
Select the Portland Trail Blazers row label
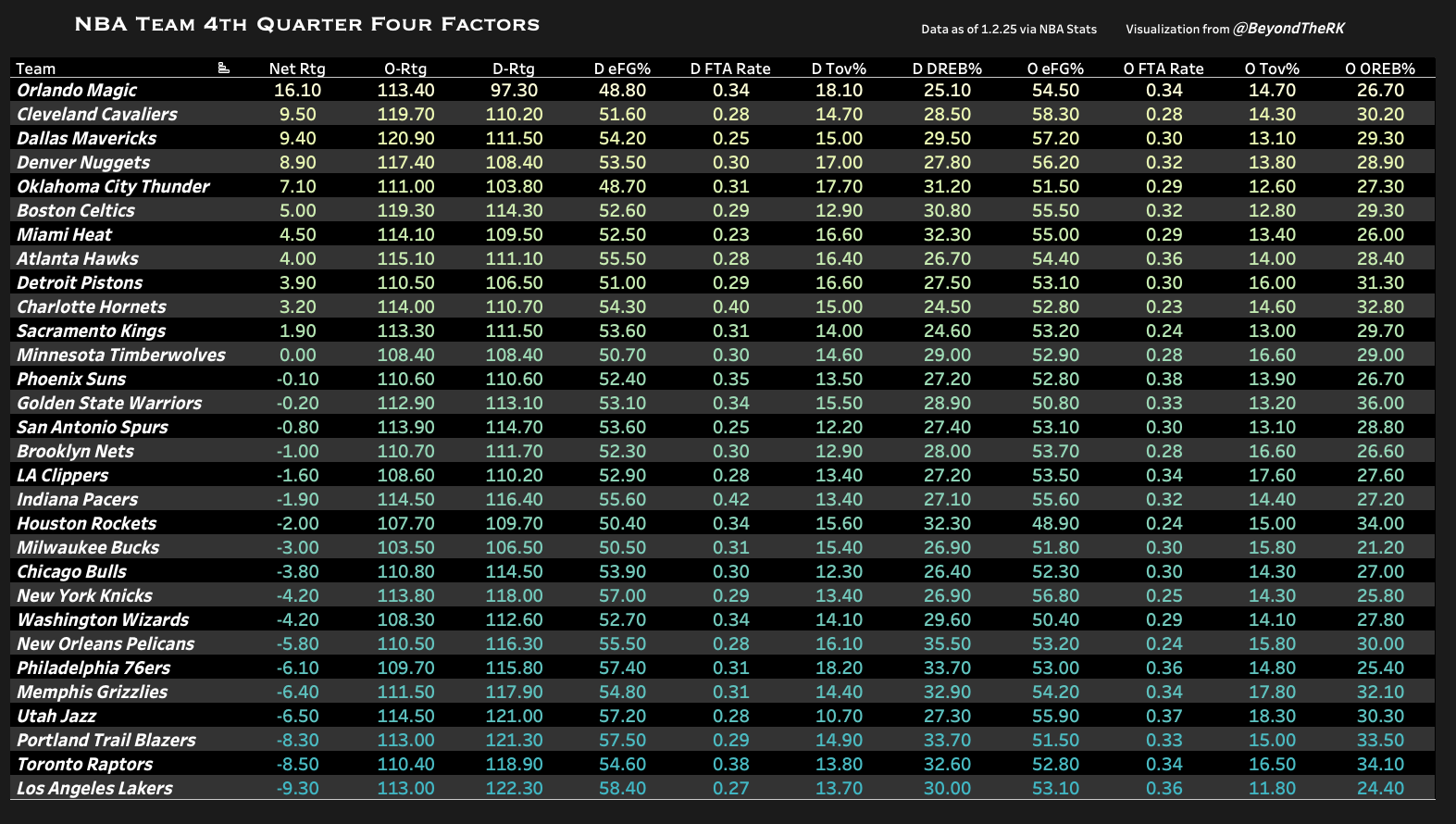click(x=106, y=740)
